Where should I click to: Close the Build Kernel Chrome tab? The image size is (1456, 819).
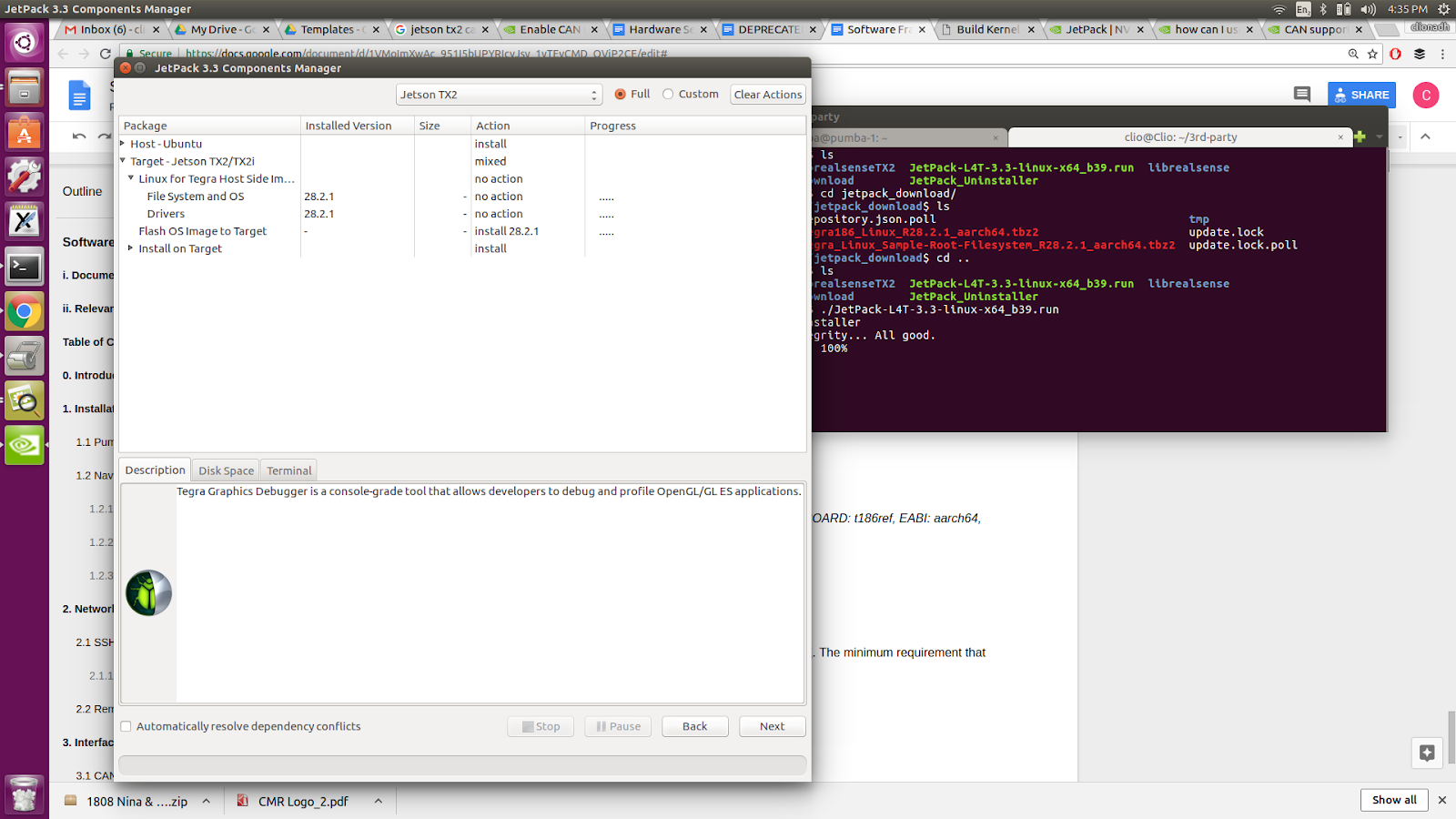[x=1031, y=29]
